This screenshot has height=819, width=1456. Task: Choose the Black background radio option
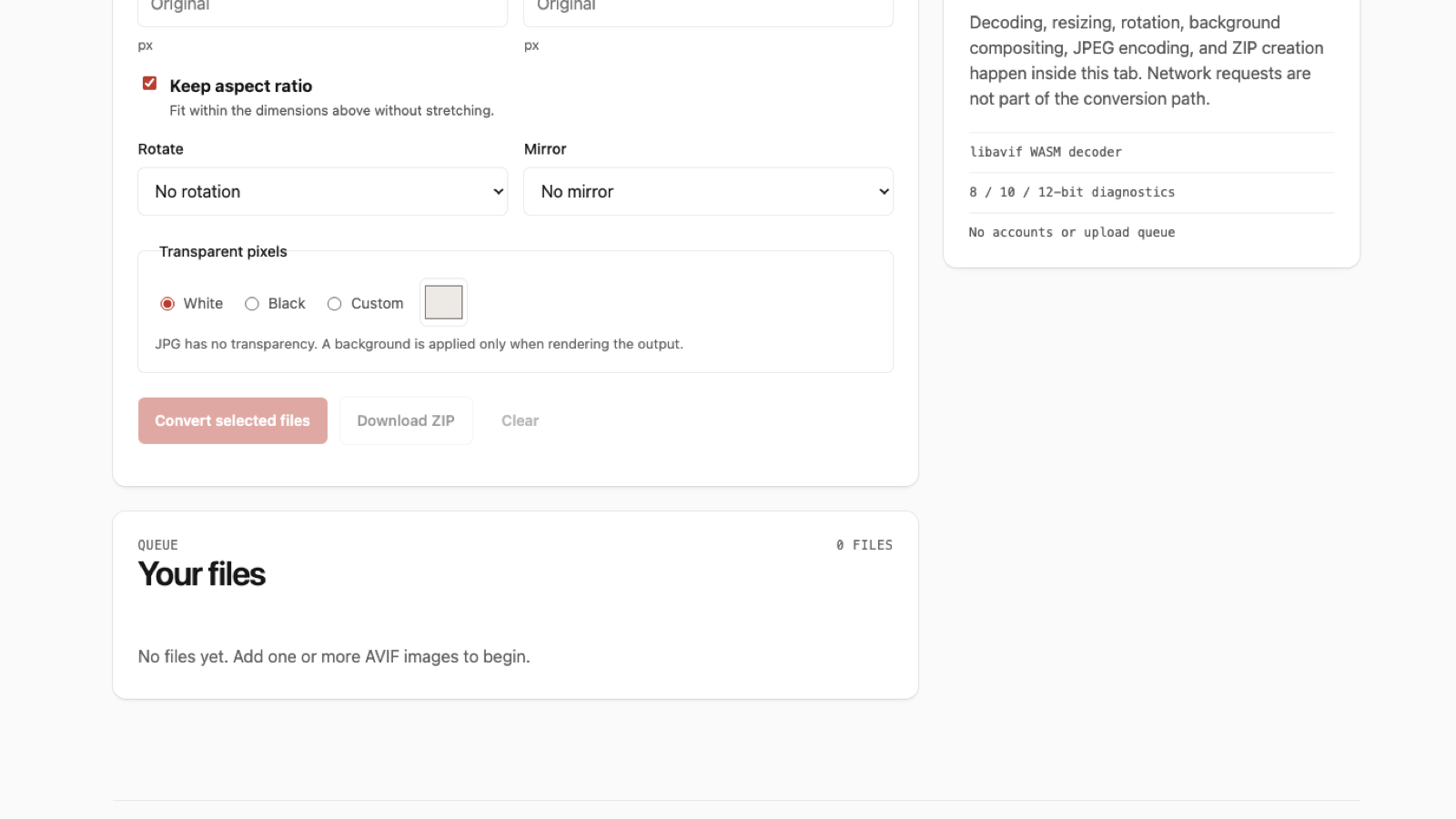point(252,304)
